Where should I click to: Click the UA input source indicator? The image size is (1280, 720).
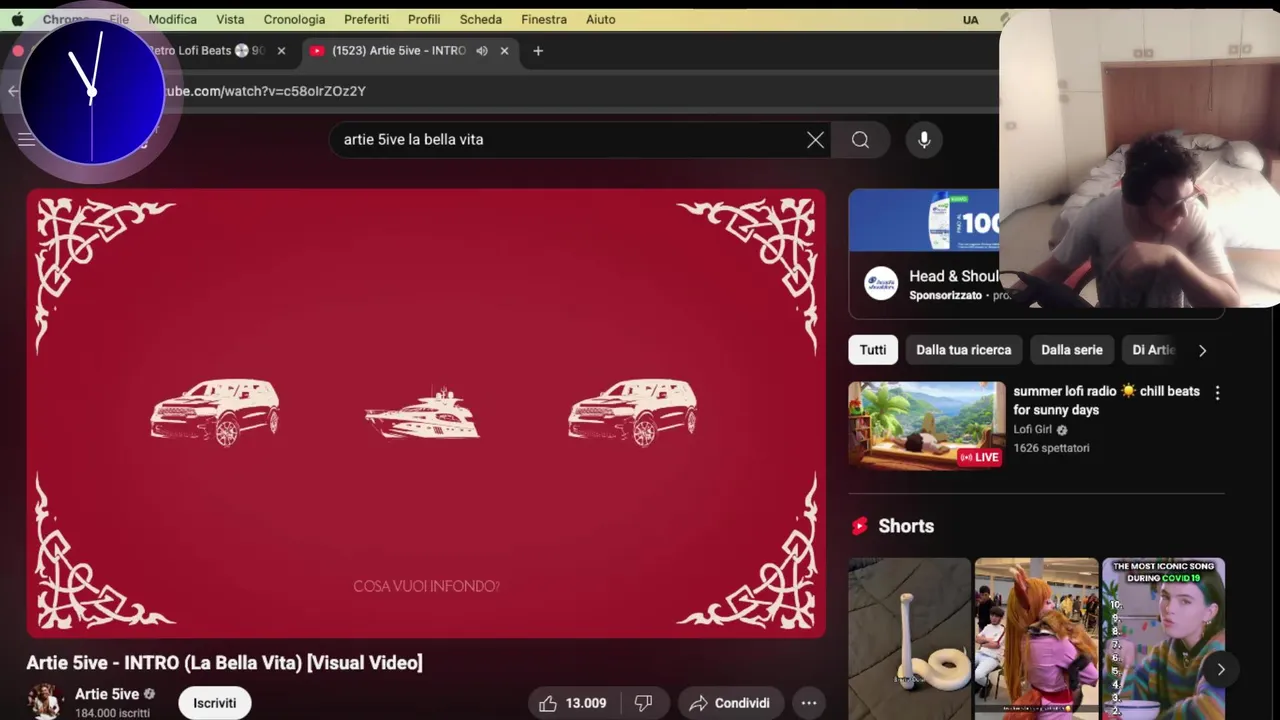970,19
